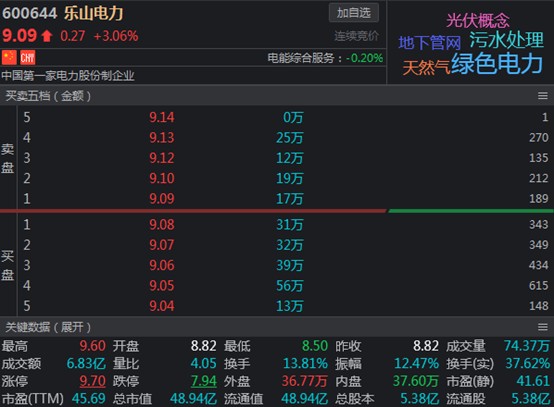Click the 成交量 value 74.37万

(x=527, y=346)
